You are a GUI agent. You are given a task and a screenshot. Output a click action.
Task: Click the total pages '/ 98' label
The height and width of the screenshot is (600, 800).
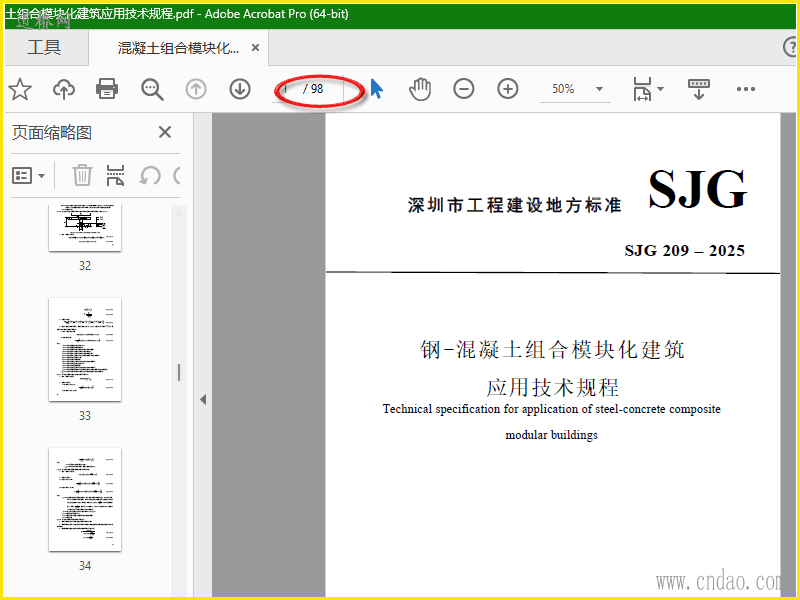[x=313, y=89]
